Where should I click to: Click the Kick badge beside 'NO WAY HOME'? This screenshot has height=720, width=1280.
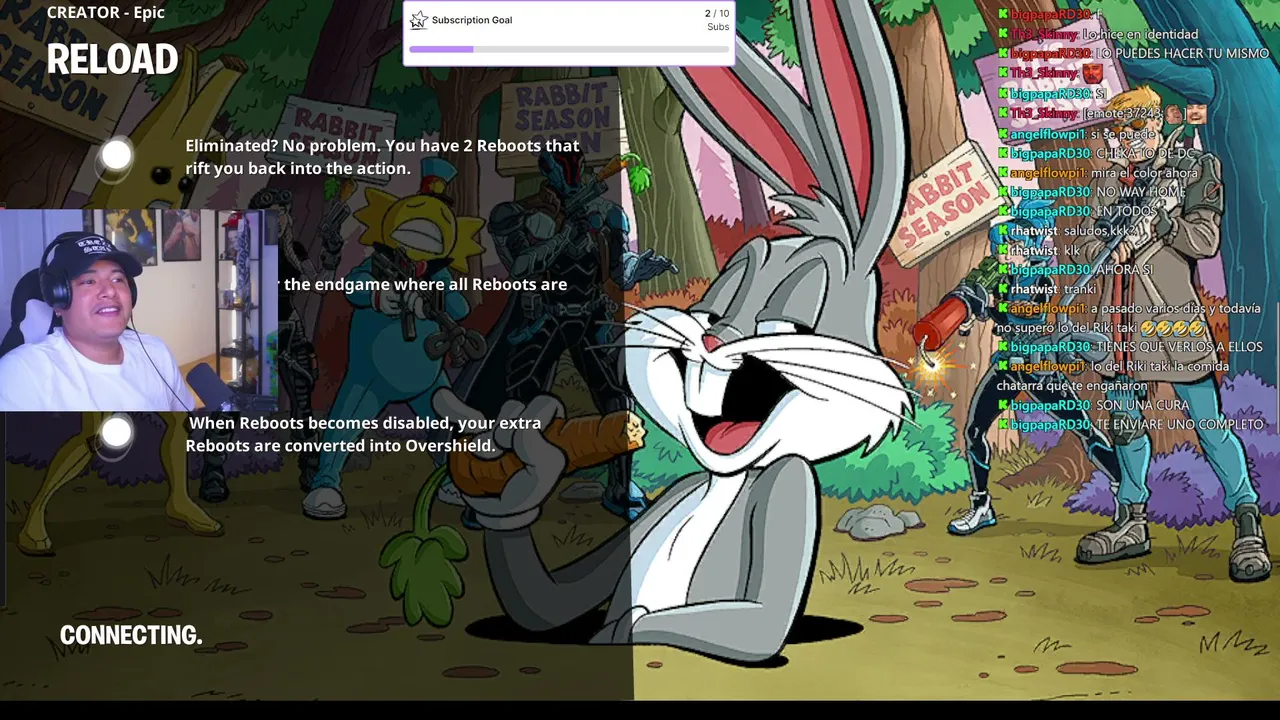1003,192
